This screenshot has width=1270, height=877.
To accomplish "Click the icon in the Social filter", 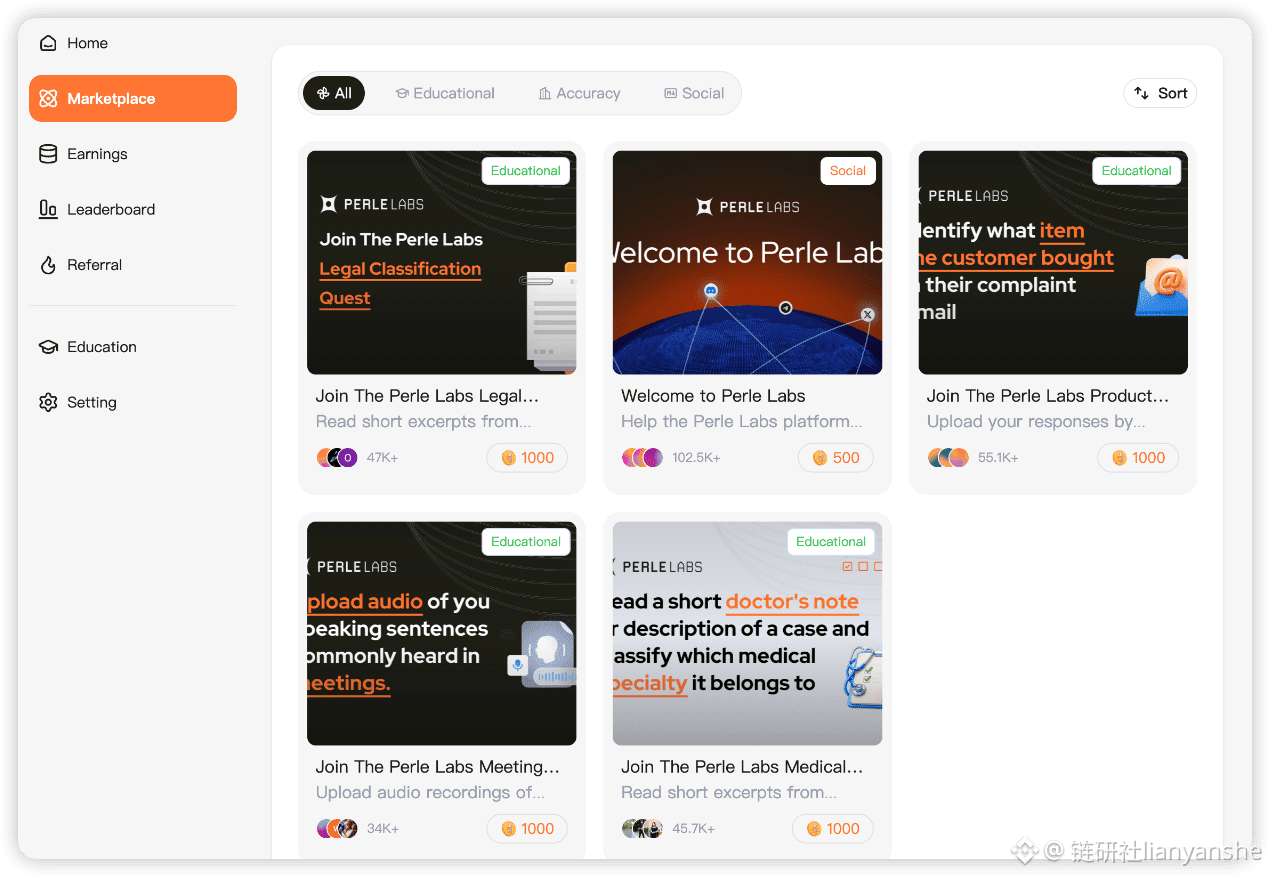I will 671,93.
